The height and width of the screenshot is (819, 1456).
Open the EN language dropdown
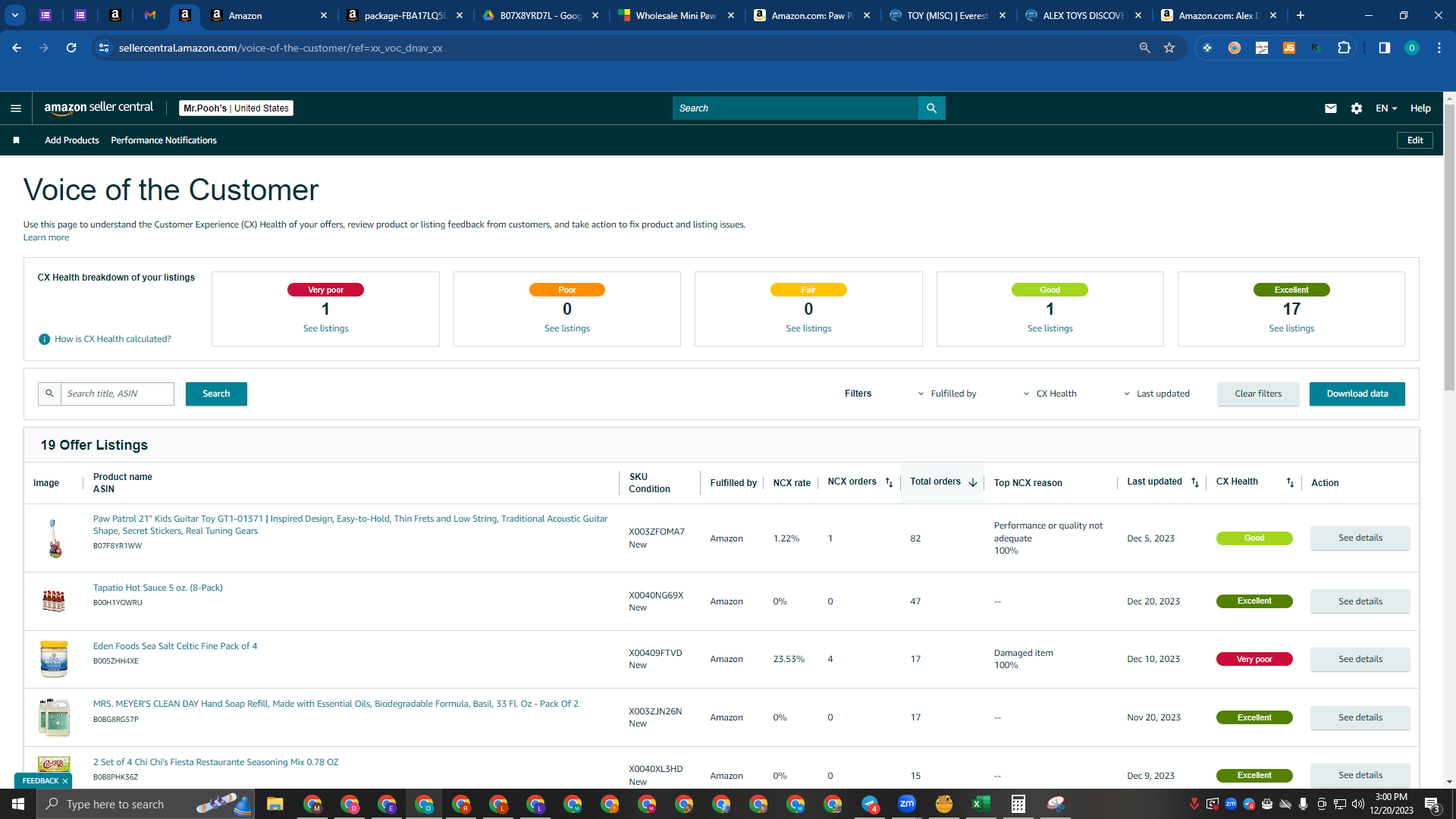1386,108
